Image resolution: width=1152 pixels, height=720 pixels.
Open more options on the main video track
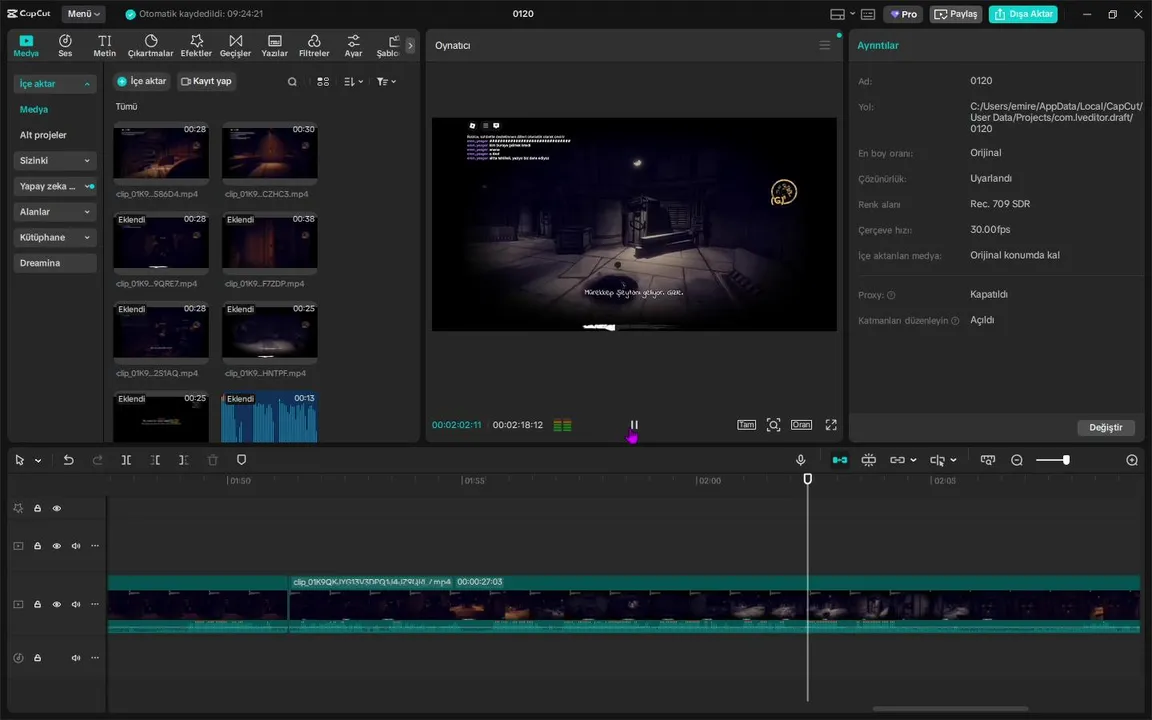95,604
